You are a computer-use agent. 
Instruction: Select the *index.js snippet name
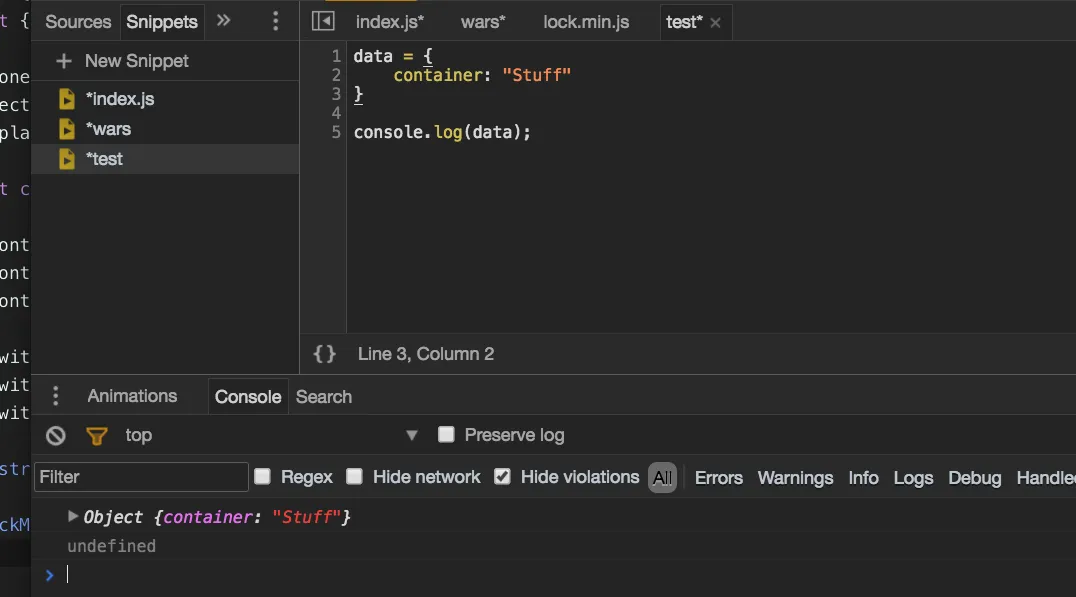tap(120, 100)
